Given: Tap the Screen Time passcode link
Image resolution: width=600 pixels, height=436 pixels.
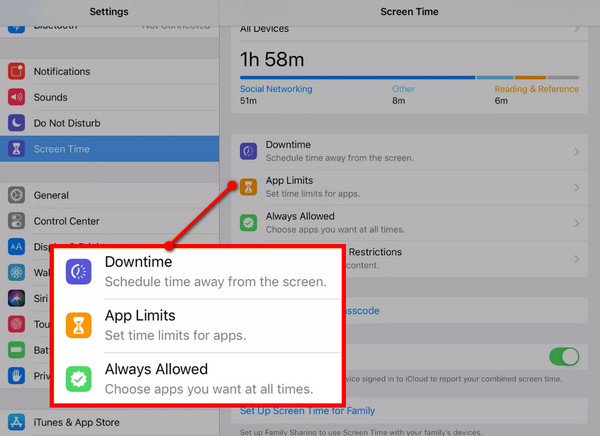Looking at the screenshot, I should pyautogui.click(x=362, y=310).
